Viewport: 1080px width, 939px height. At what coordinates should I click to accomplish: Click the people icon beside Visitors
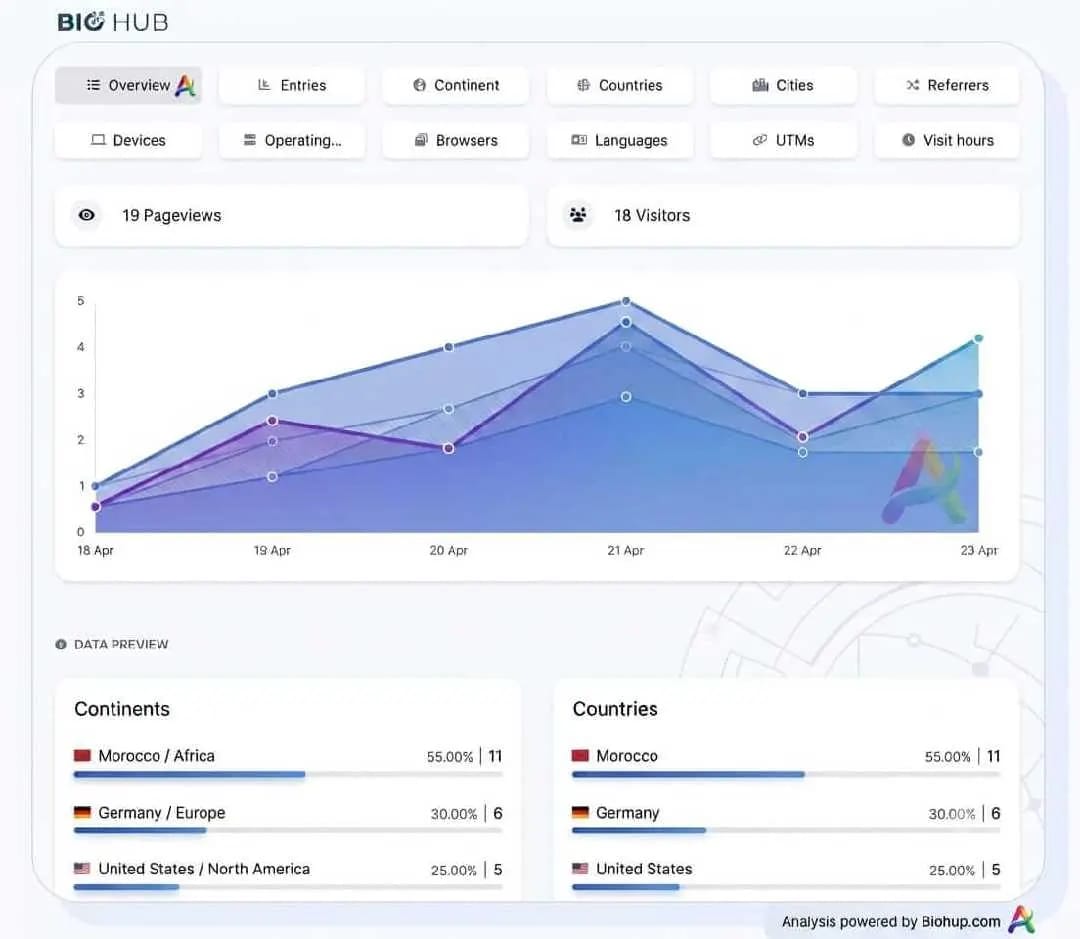pos(579,215)
